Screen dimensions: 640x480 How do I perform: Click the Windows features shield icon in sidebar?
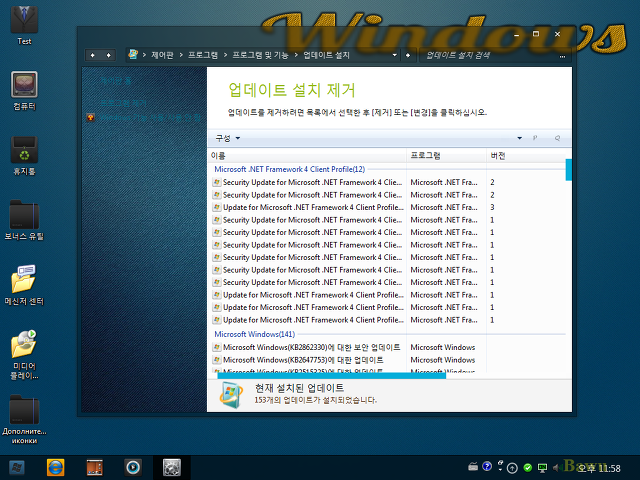coord(91,118)
